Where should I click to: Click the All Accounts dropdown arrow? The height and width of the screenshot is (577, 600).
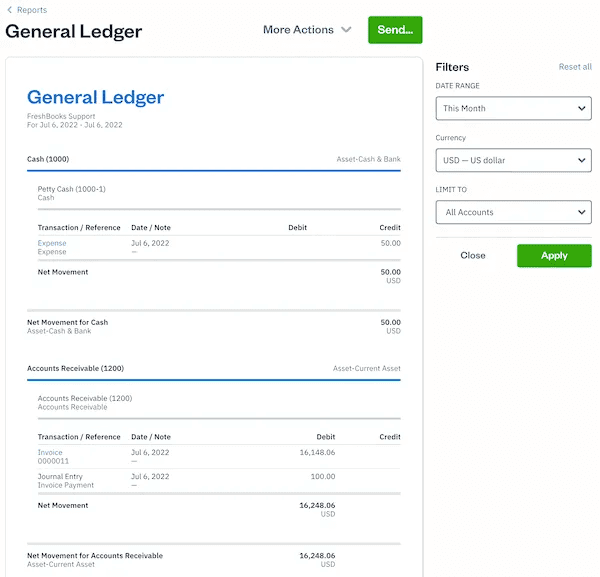[582, 212]
